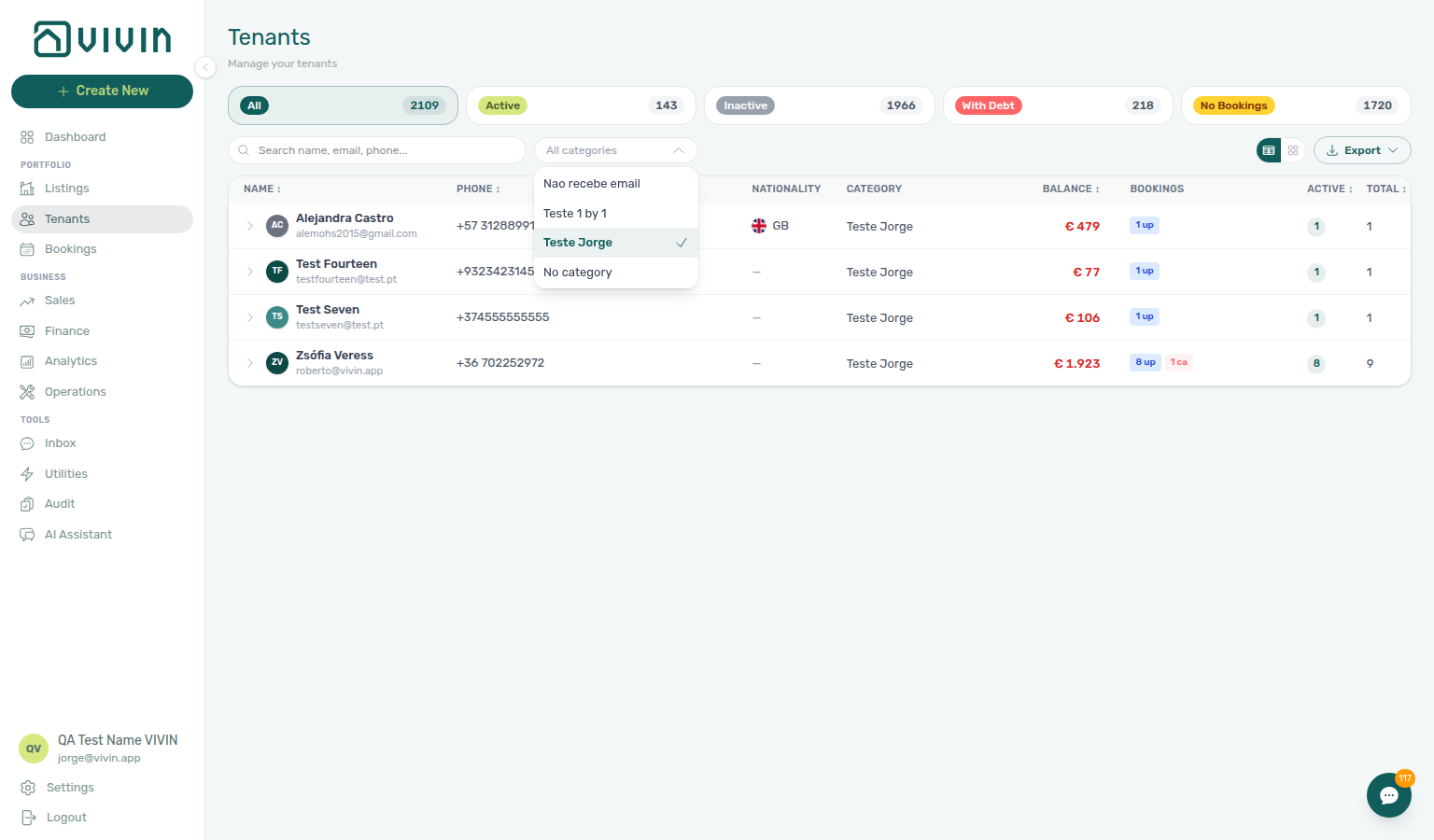Open the chat support bubble

(x=1389, y=795)
